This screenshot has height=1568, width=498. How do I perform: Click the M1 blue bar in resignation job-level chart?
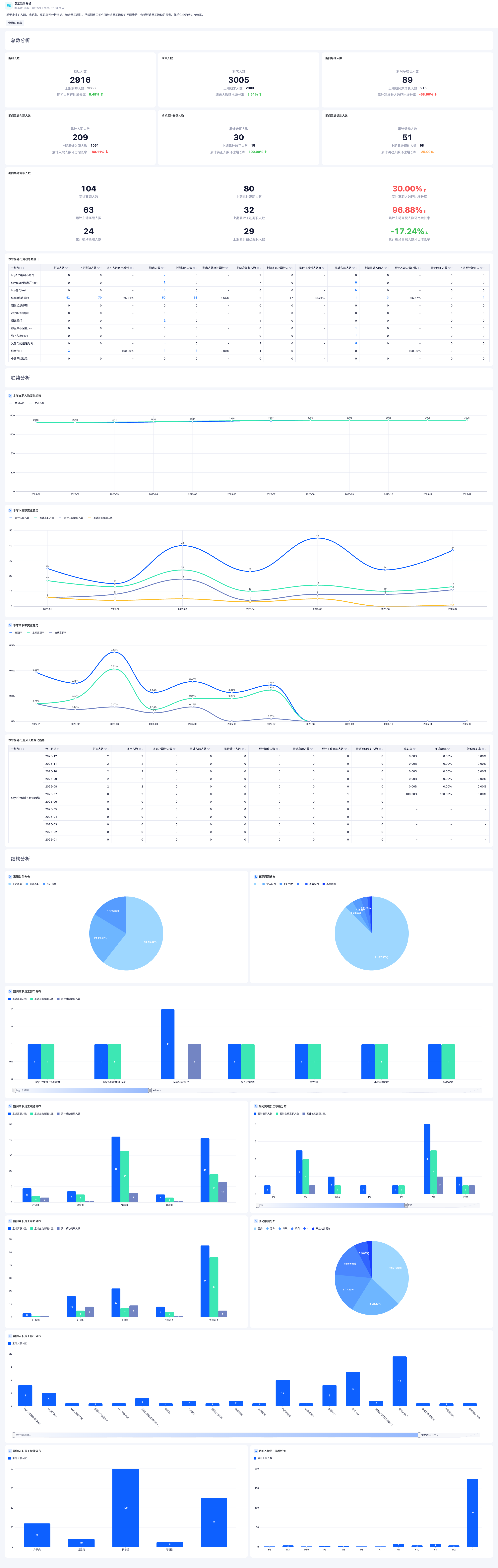427,1159
